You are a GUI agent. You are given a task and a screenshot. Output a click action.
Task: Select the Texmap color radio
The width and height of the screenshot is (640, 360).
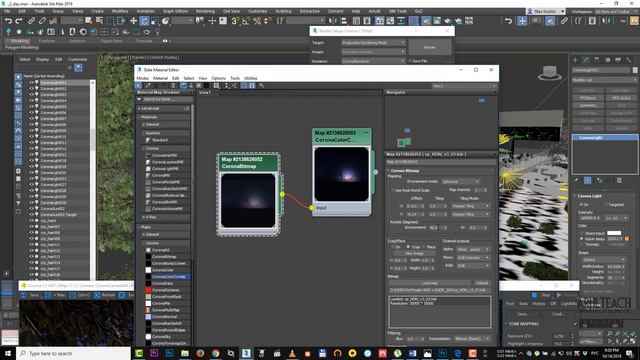coord(582,244)
